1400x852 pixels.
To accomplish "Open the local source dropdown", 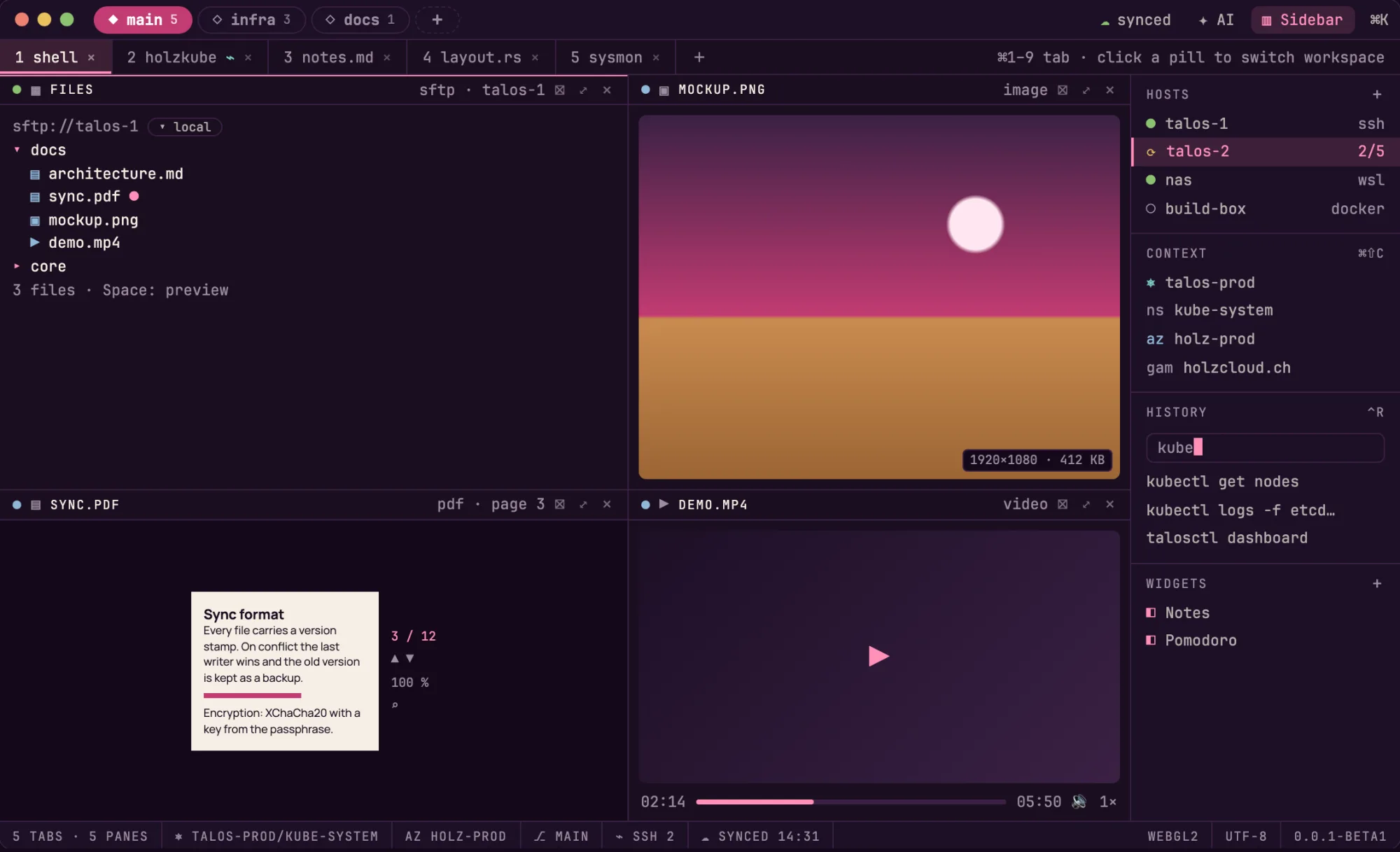I will (x=185, y=127).
